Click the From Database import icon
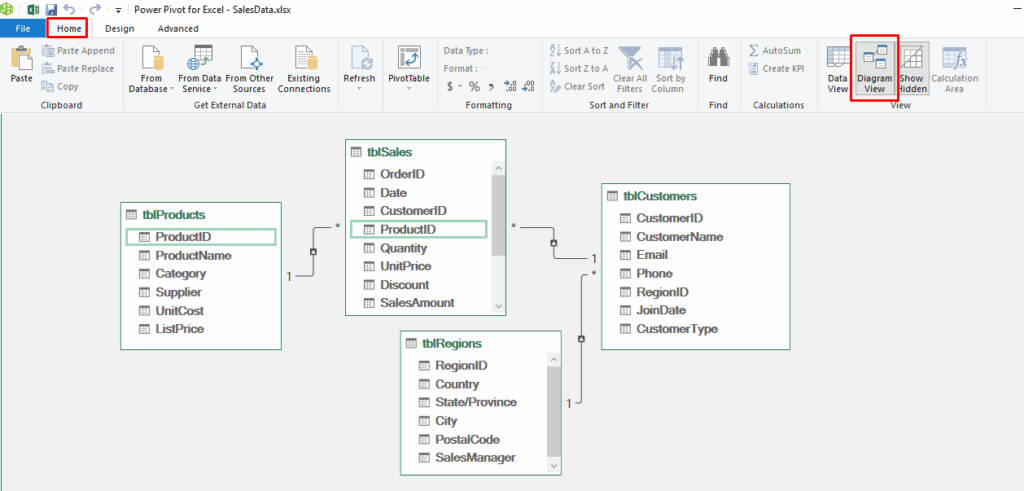The height and width of the screenshot is (491, 1024). click(x=151, y=60)
